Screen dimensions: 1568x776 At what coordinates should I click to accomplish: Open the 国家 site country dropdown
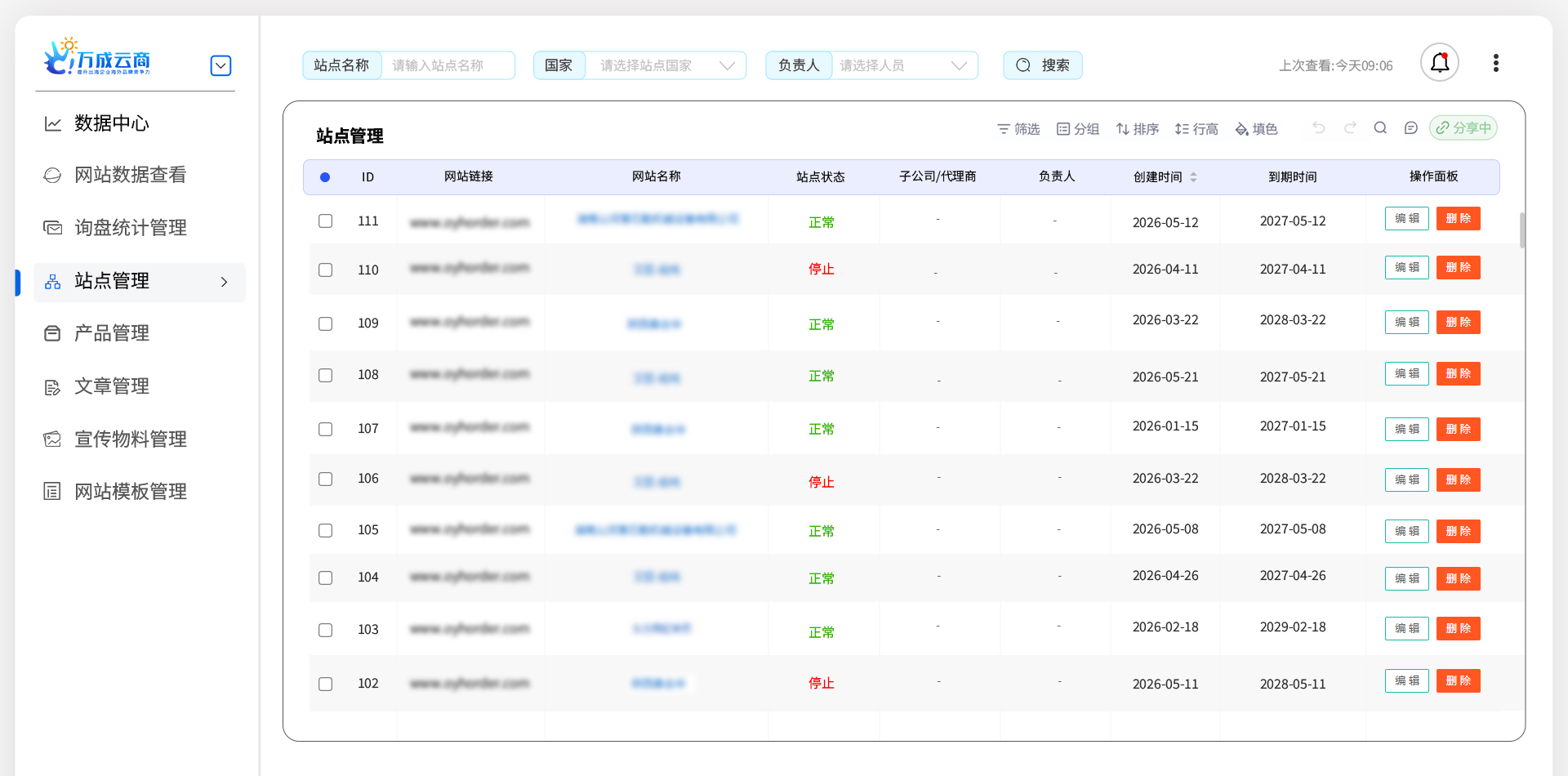[x=666, y=65]
